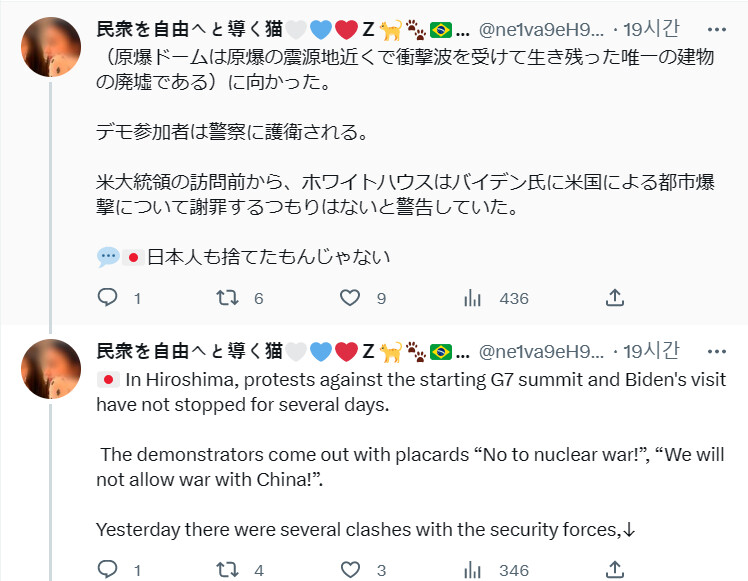748x581 pixels.
Task: Retweet the English G7 summit tweet
Action: click(x=228, y=570)
